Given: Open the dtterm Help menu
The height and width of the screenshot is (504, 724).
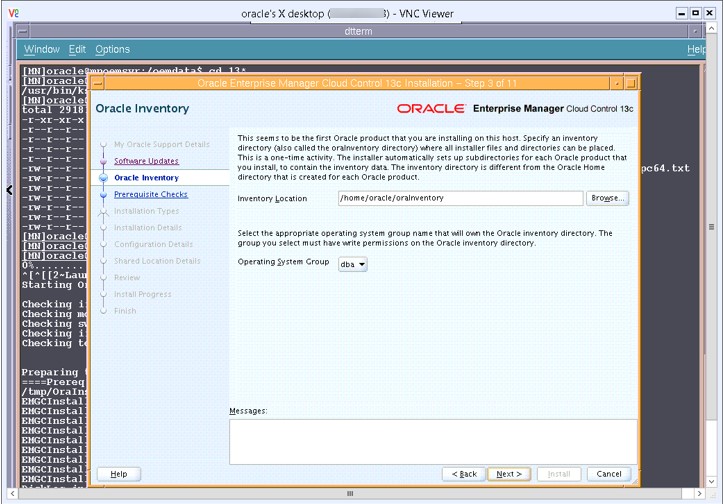Looking at the screenshot, I should (696, 49).
